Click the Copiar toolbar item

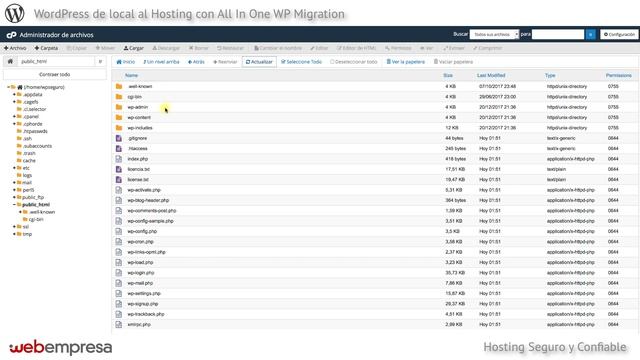(77, 48)
